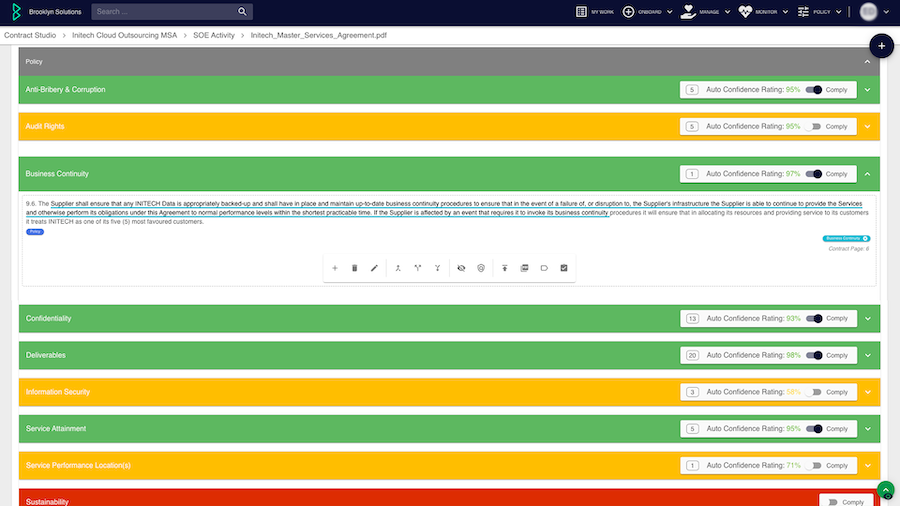This screenshot has width=900, height=506.
Task: Click the search magnifier icon
Action: pyautogui.click(x=242, y=11)
